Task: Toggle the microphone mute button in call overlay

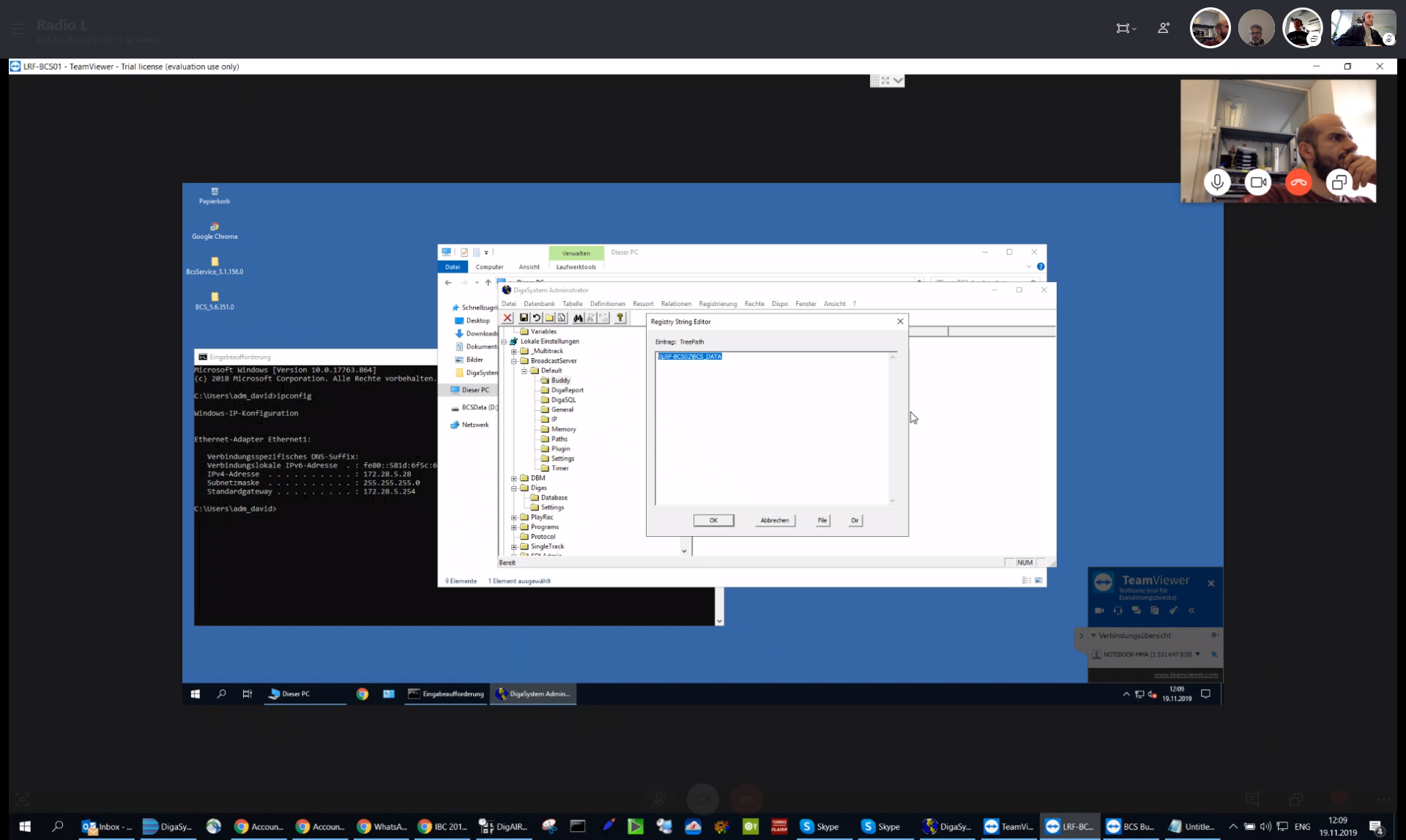Action: [1217, 182]
